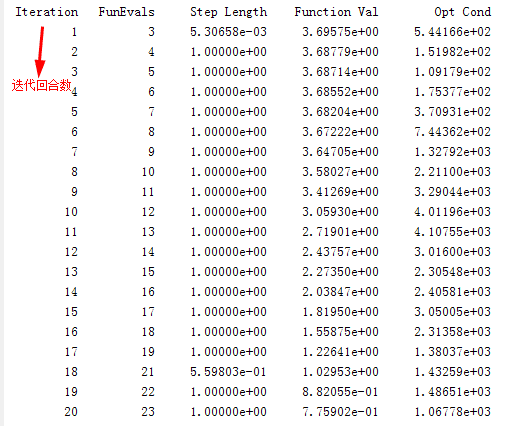This screenshot has height=426, width=521.
Task: Click iteration number 20
Action: click(x=71, y=412)
